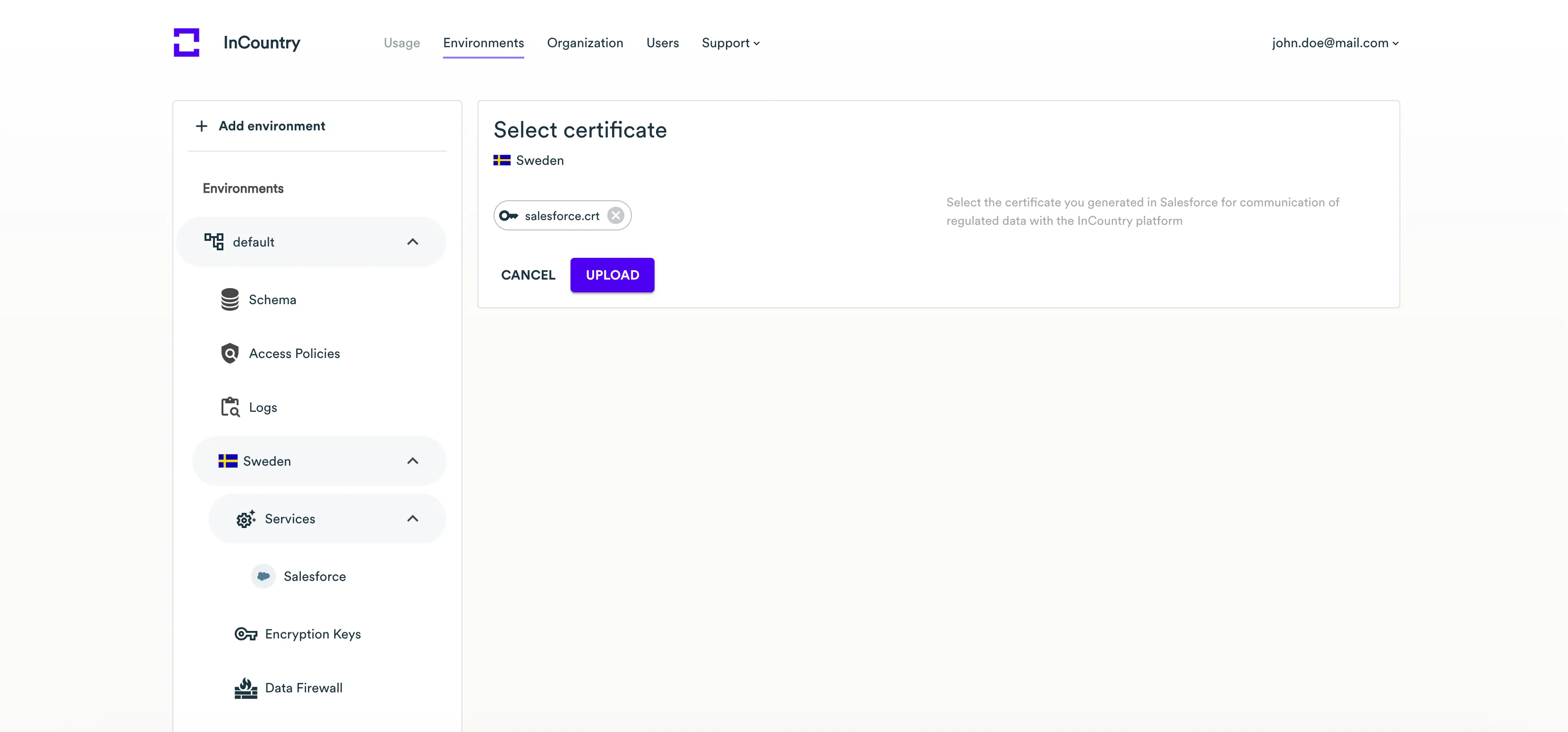Open john.doe@mail.com account menu

click(1334, 43)
